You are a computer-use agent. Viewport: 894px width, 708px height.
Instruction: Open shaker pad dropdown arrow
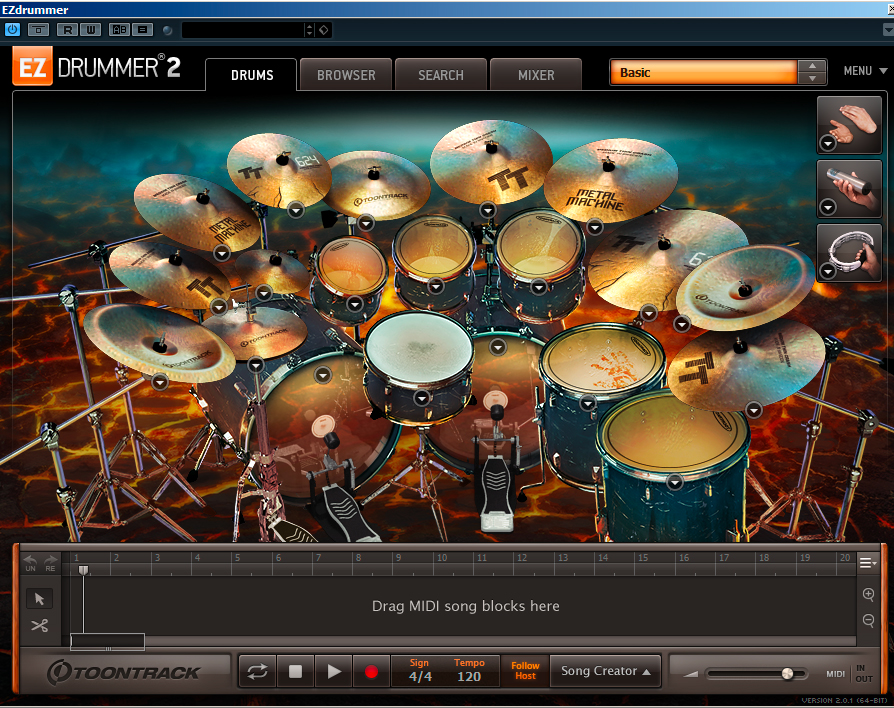click(x=828, y=207)
